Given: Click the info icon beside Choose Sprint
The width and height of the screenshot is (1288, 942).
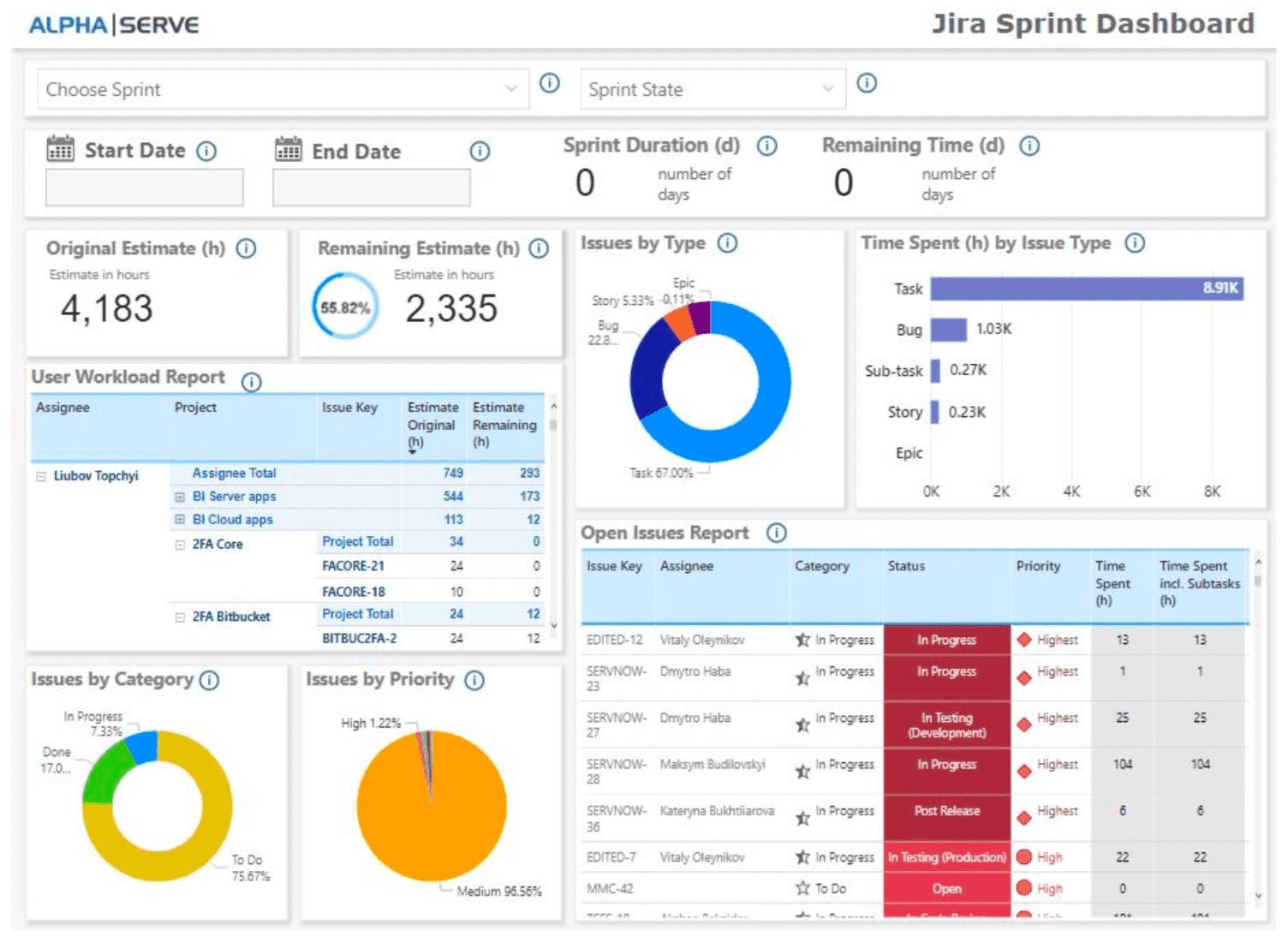Looking at the screenshot, I should [x=549, y=83].
